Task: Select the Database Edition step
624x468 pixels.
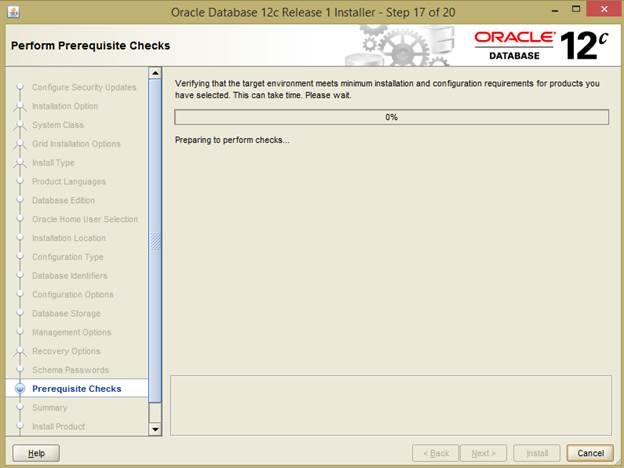Action: 63,200
